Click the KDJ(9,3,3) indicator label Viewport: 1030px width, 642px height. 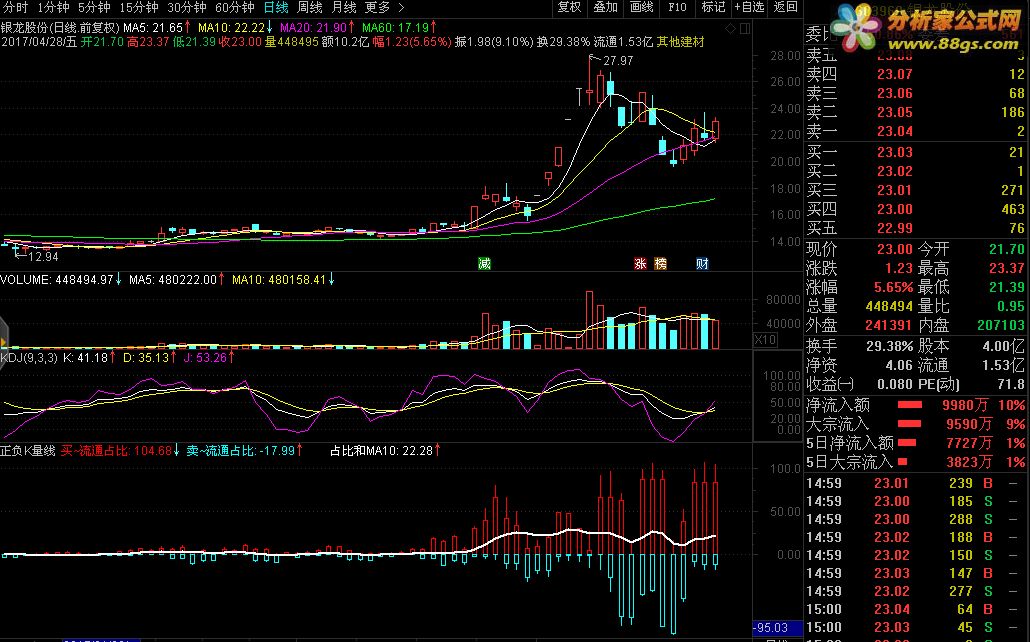coord(29,358)
